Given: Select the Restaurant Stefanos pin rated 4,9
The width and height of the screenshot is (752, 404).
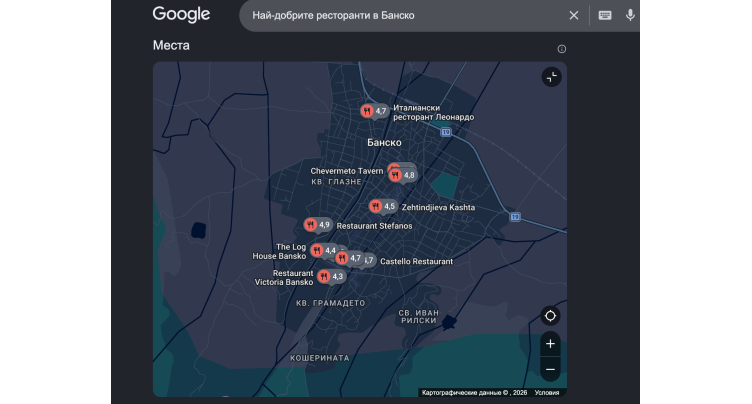Looking at the screenshot, I should click(318, 225).
